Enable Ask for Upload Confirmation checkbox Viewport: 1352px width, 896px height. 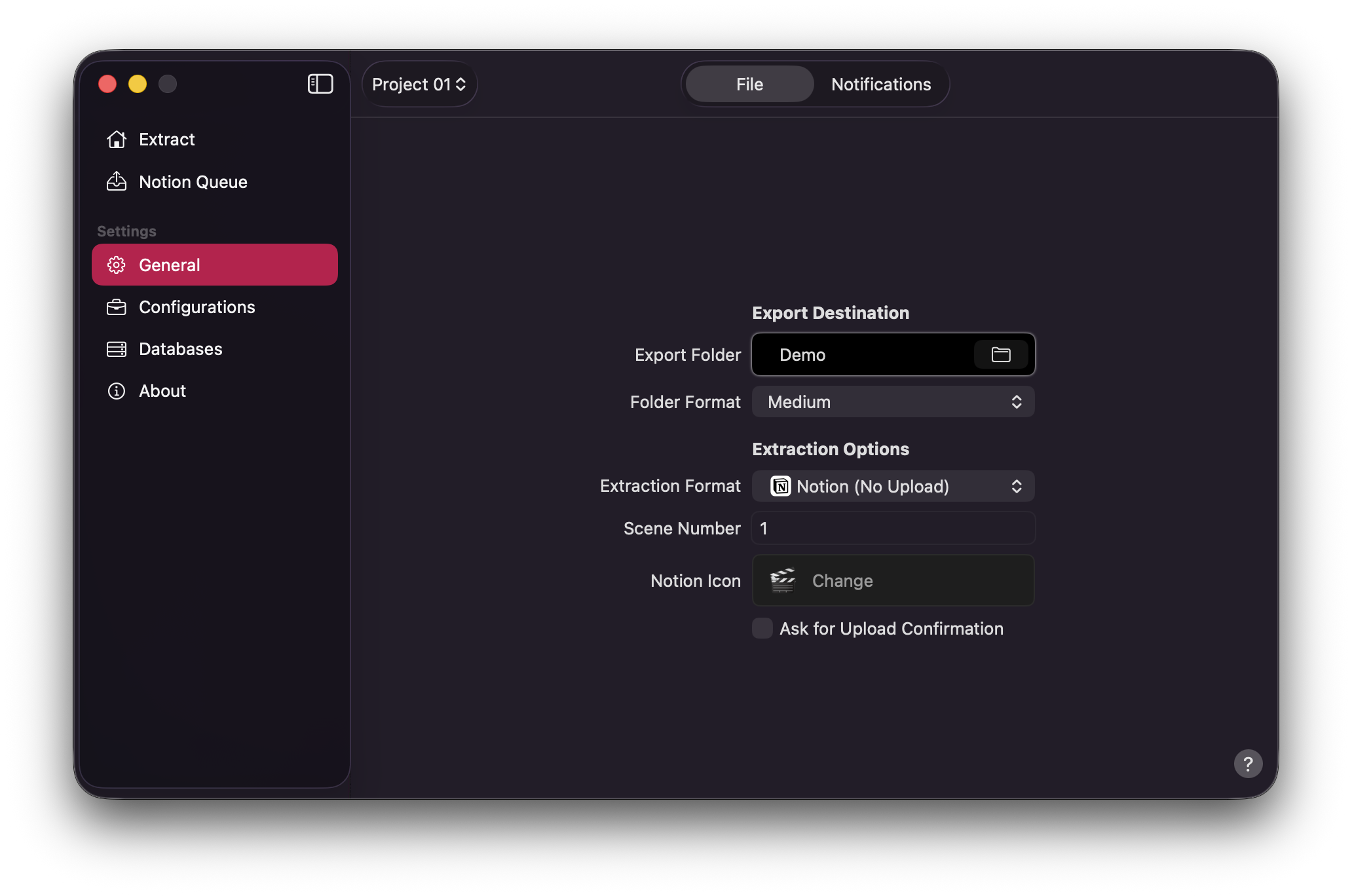[x=762, y=628]
